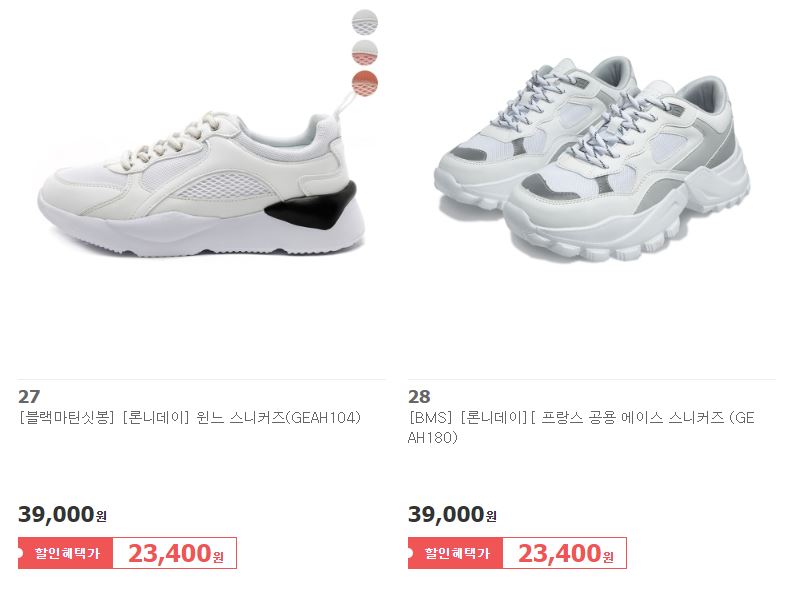This screenshot has height=590, width=788.
Task: Click the [BMS] brand tag in title 28
Action: coord(430,418)
